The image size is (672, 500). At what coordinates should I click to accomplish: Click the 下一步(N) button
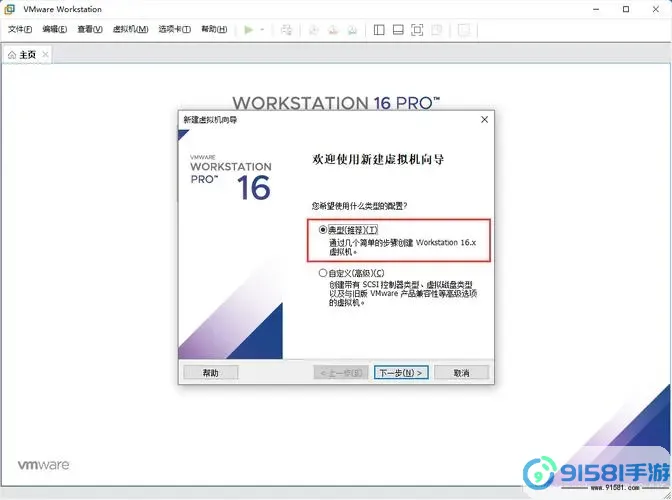point(401,373)
